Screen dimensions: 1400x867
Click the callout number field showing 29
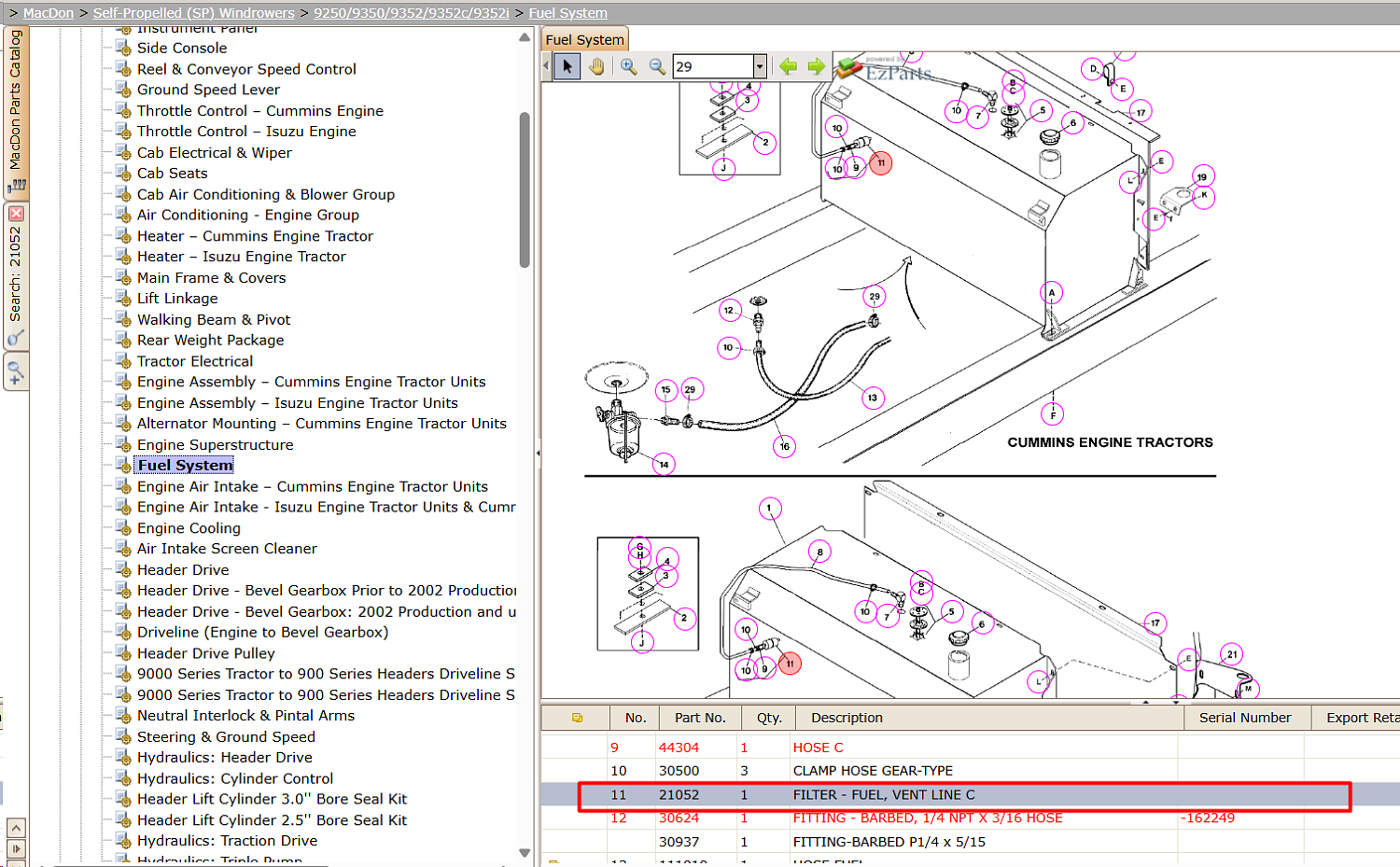point(713,66)
